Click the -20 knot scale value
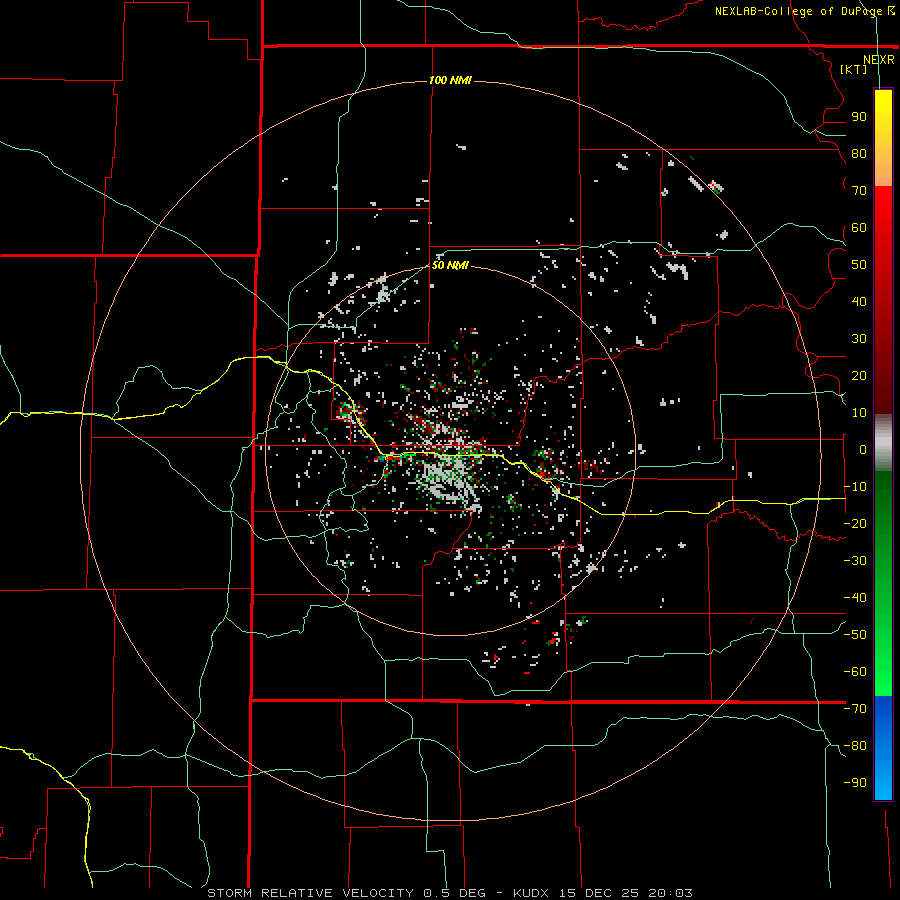The width and height of the screenshot is (900, 900). coord(855,523)
